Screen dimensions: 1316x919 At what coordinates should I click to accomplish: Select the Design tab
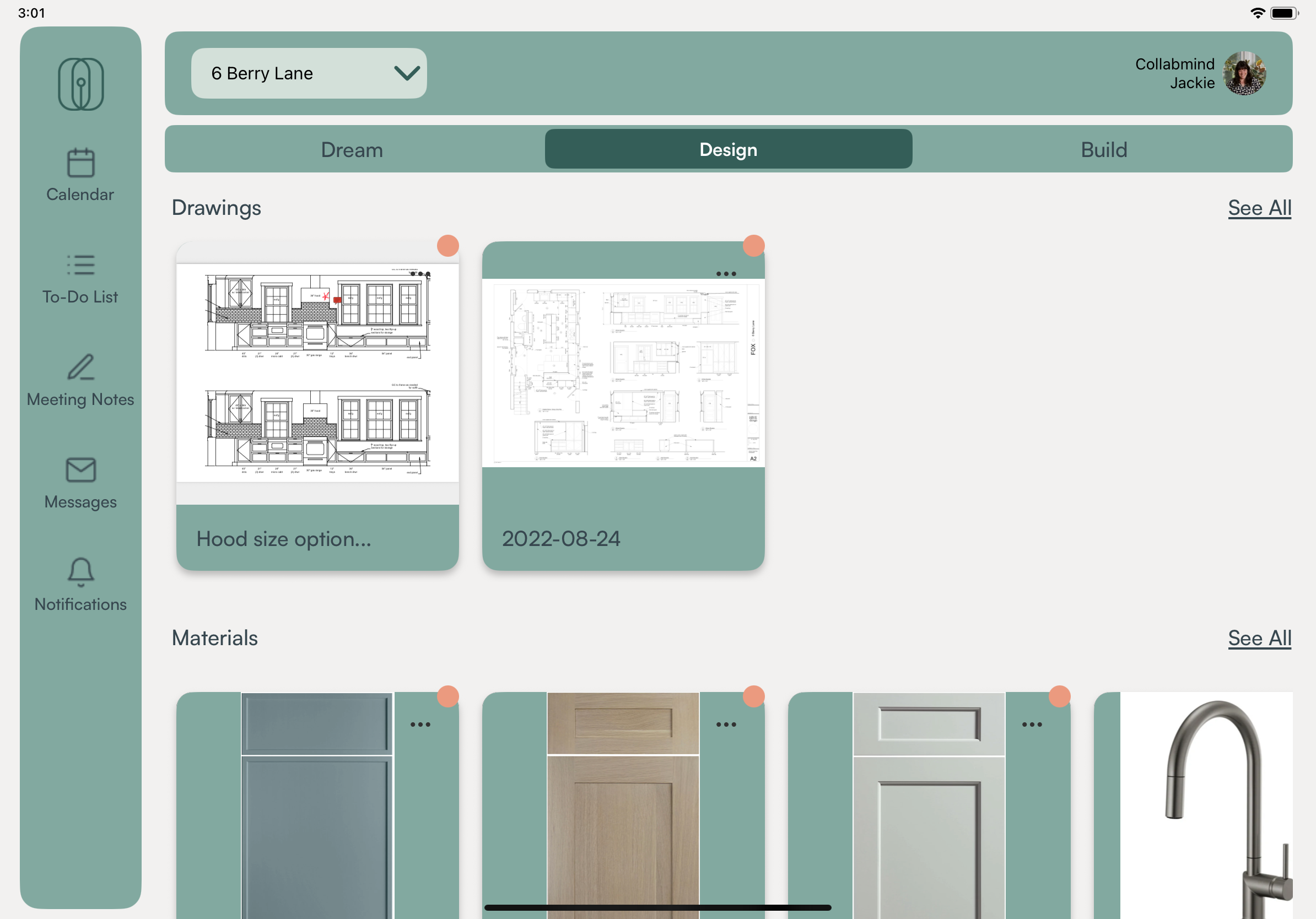728,149
